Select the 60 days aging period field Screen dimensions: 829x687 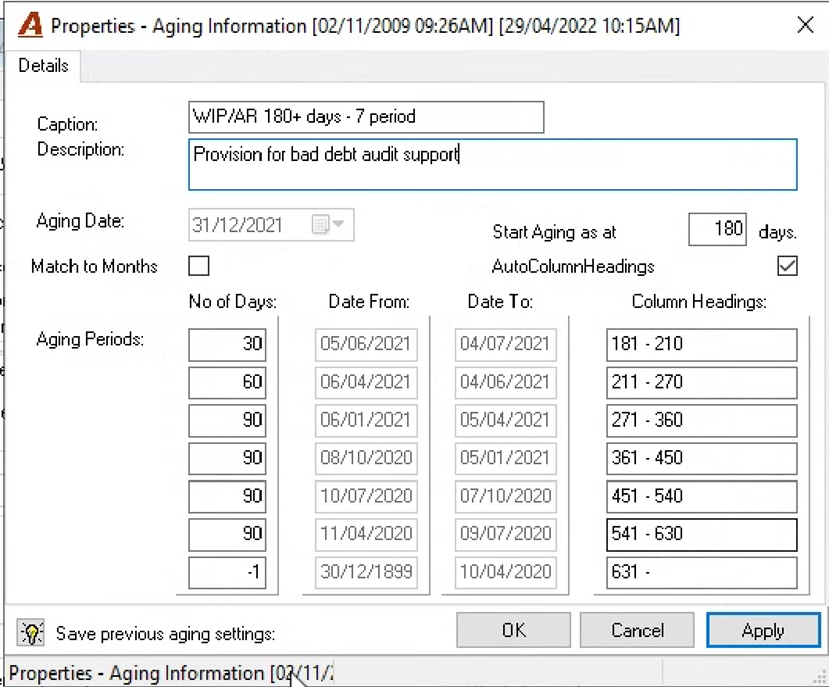point(227,382)
